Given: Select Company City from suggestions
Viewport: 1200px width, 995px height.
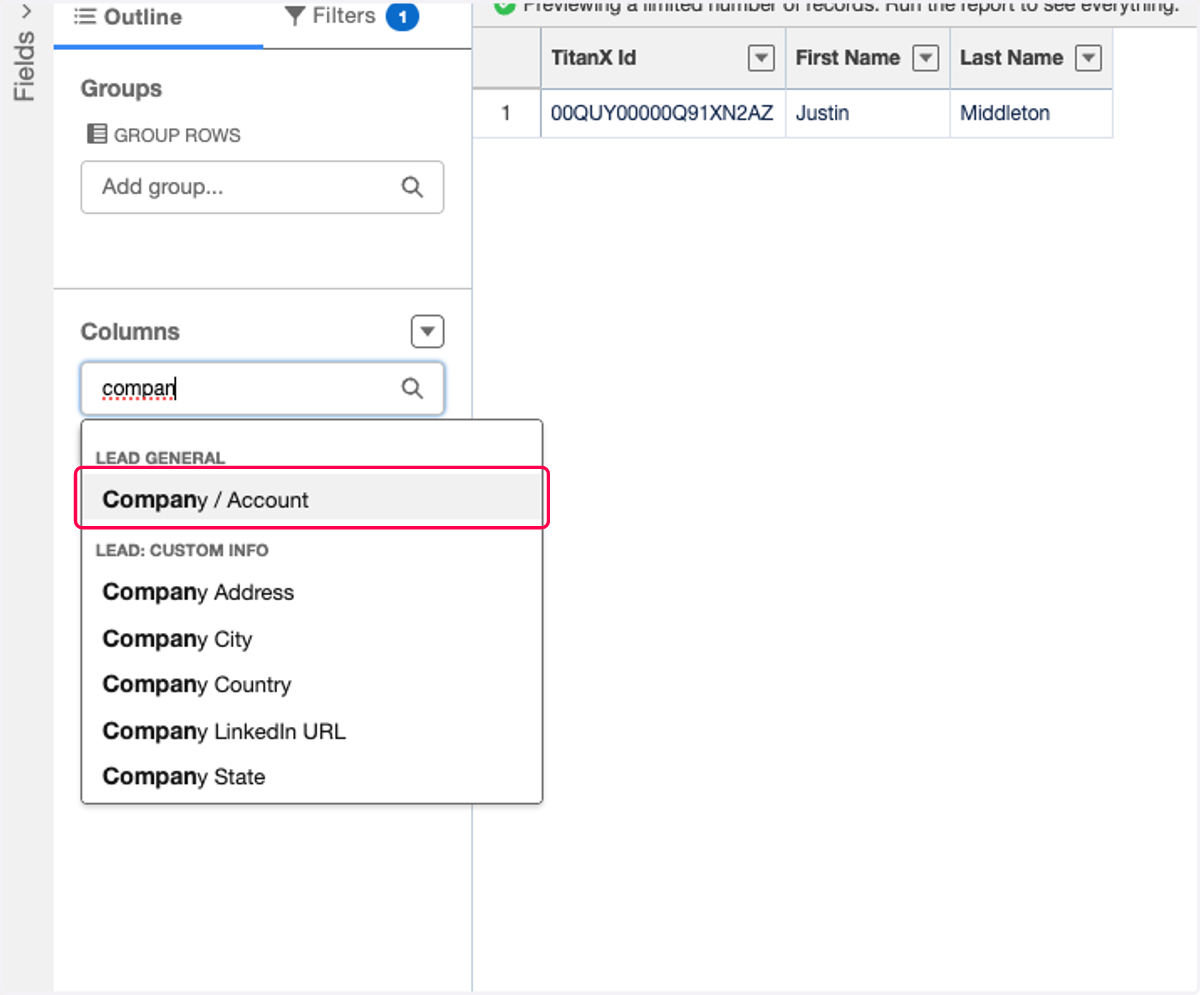Looking at the screenshot, I should pos(312,639).
